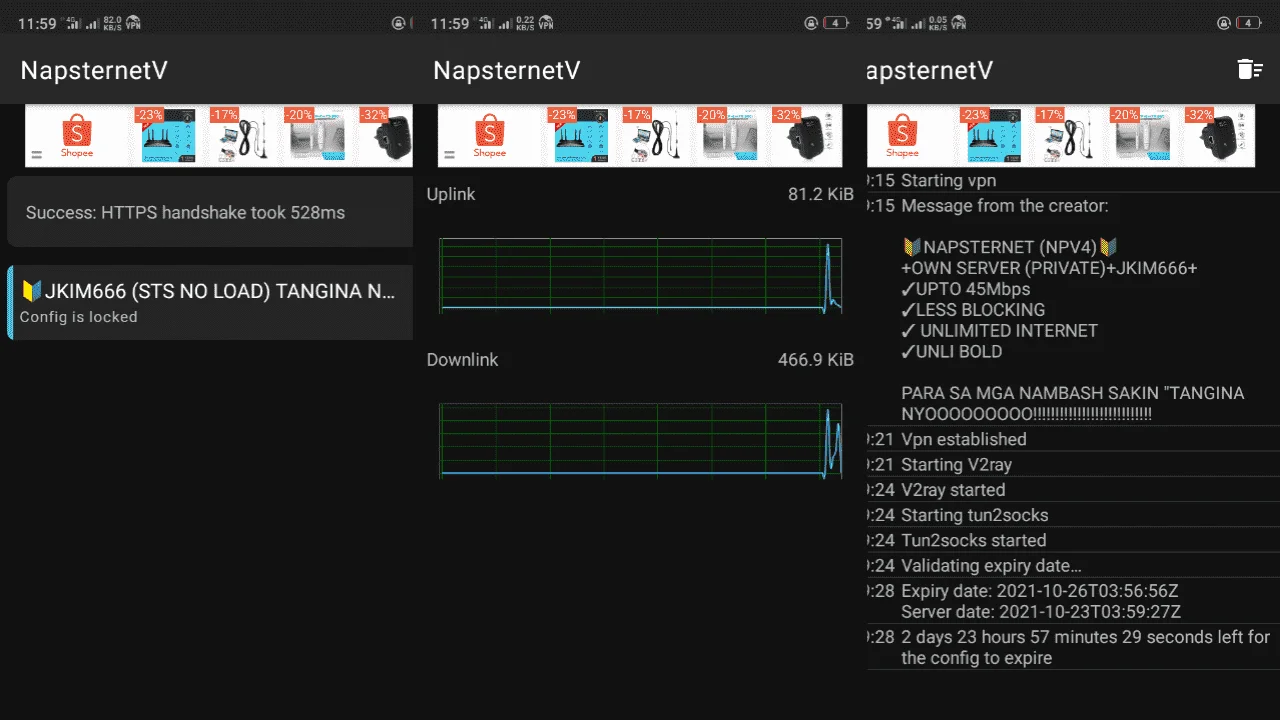Screen dimensions: 1280x720
Task: Tap the 11:59 clock in middle status bar
Action: (x=450, y=23)
